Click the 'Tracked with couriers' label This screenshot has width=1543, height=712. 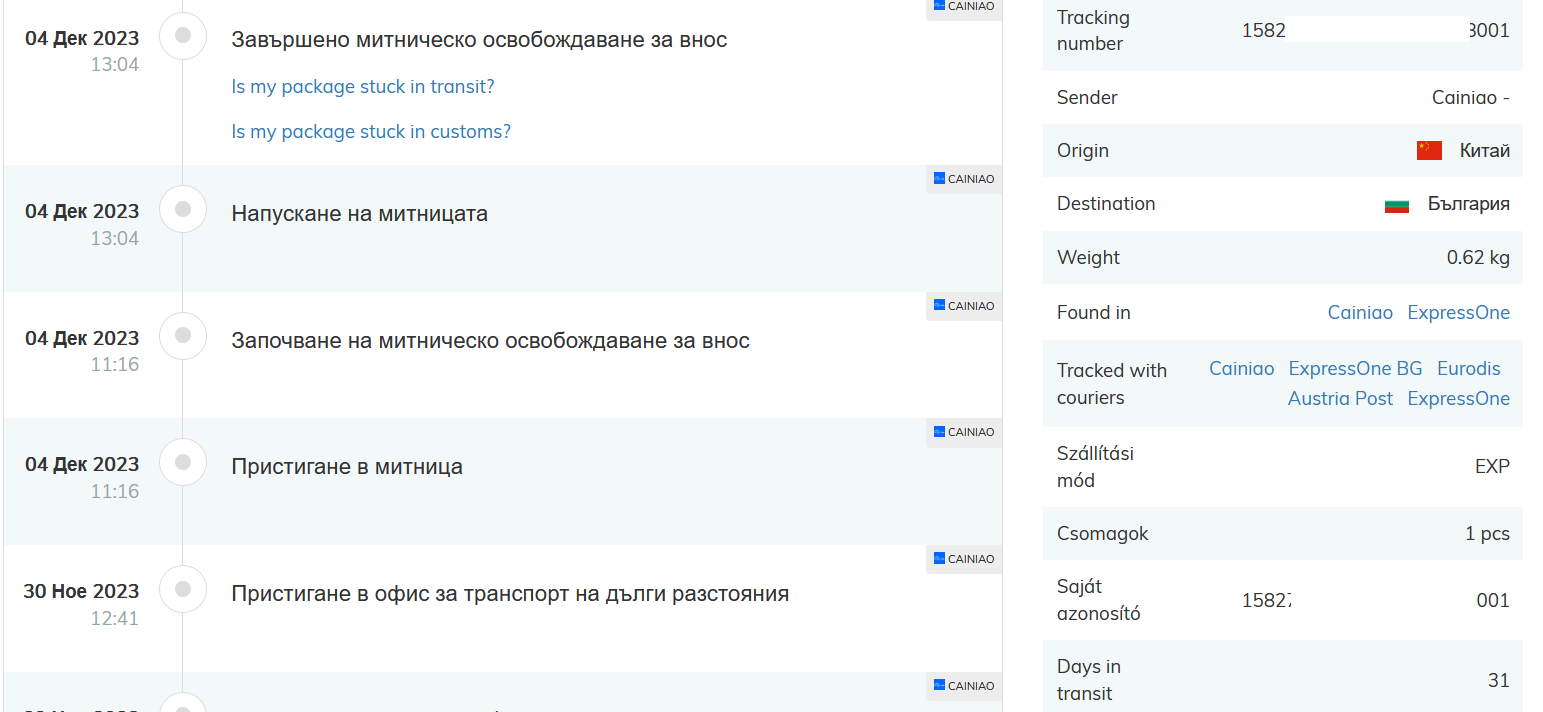pos(1112,384)
